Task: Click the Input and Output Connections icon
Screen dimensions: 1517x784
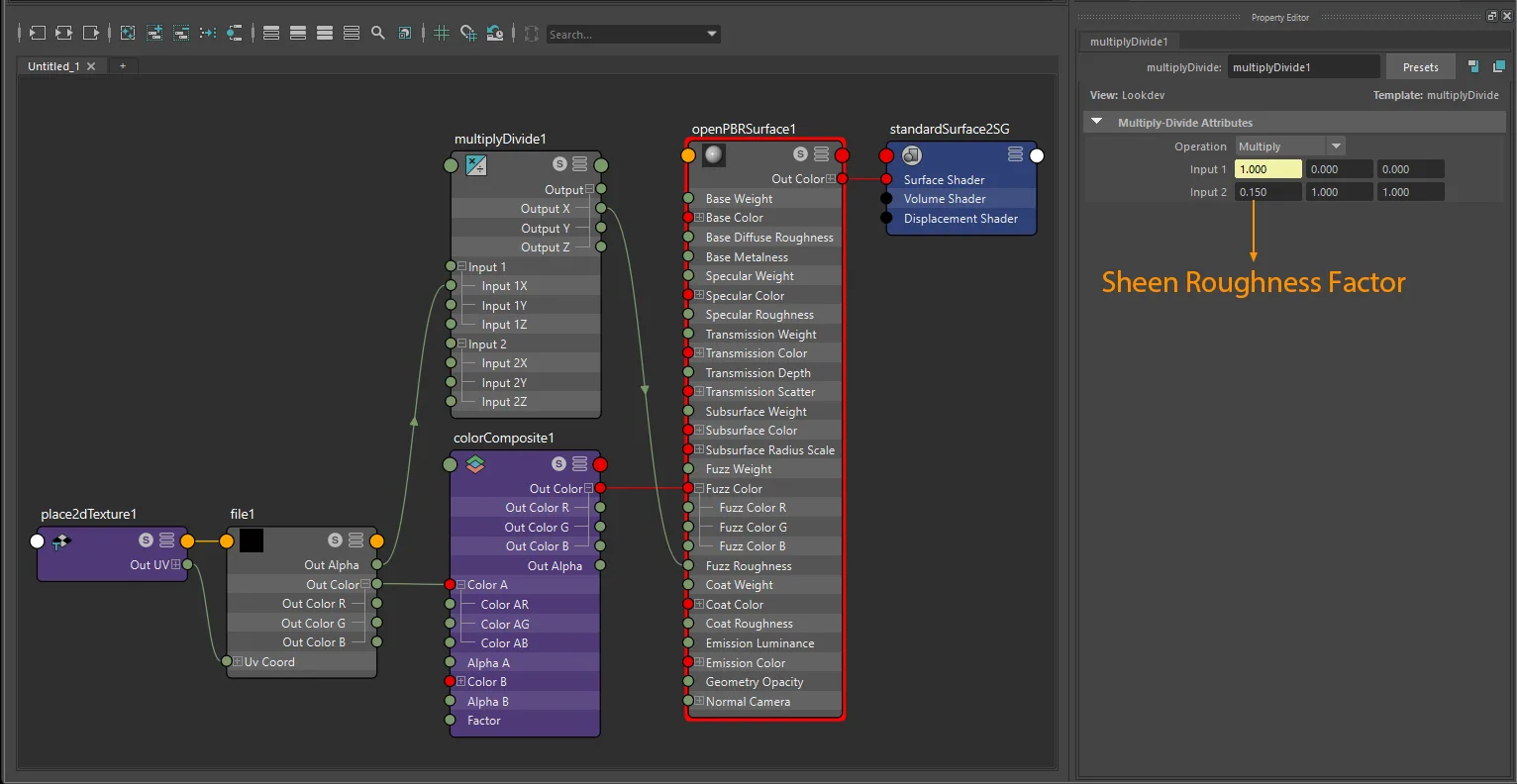Action: [x=63, y=33]
